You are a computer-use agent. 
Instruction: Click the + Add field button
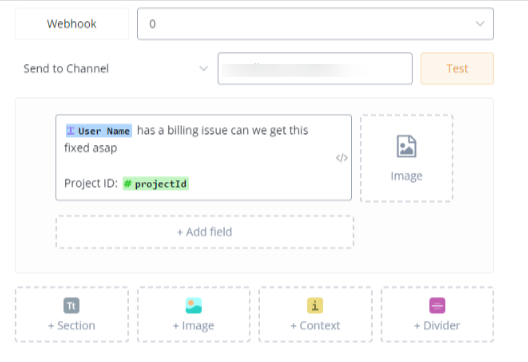click(205, 232)
